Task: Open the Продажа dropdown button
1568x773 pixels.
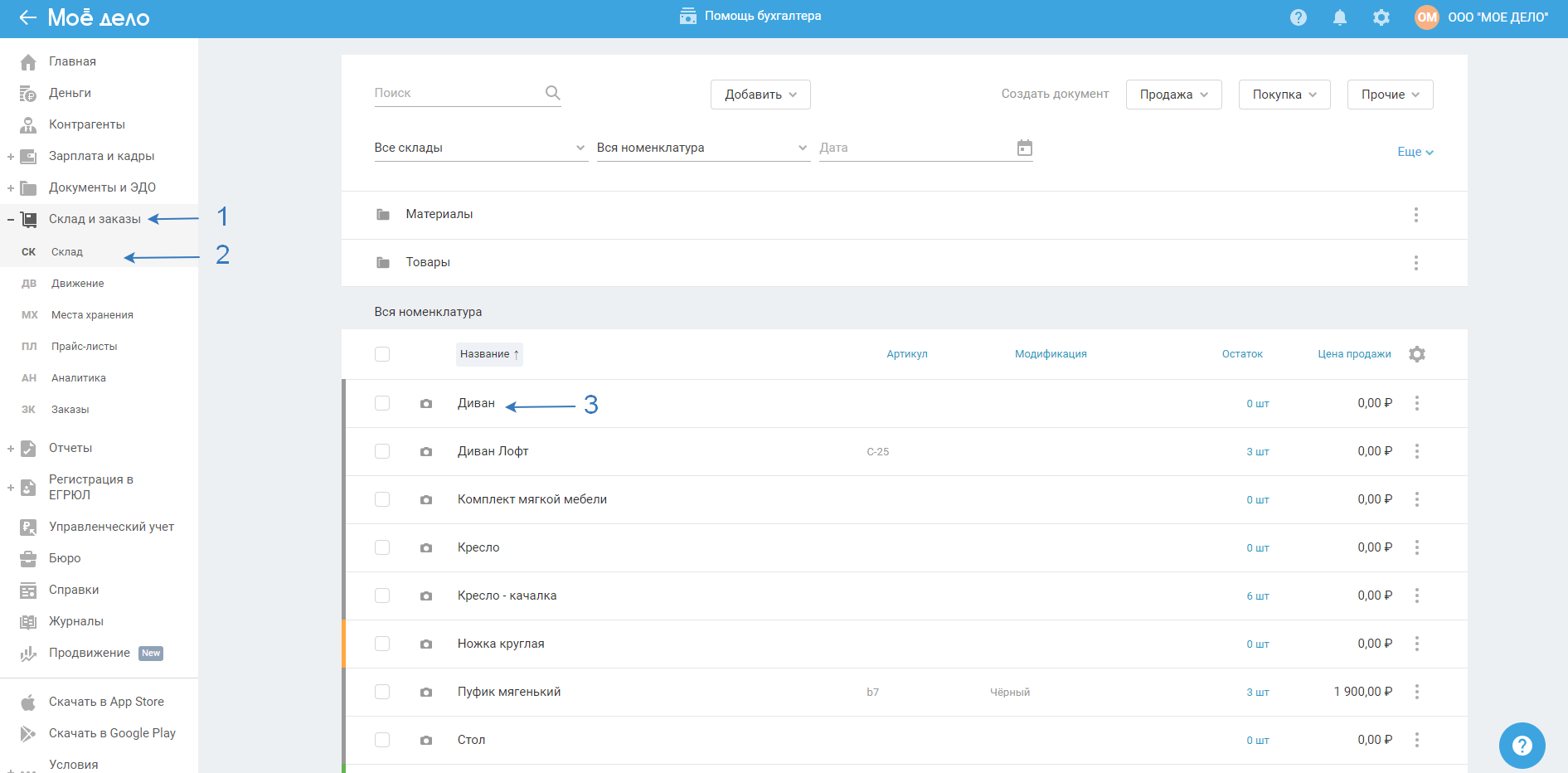Action: [1172, 95]
